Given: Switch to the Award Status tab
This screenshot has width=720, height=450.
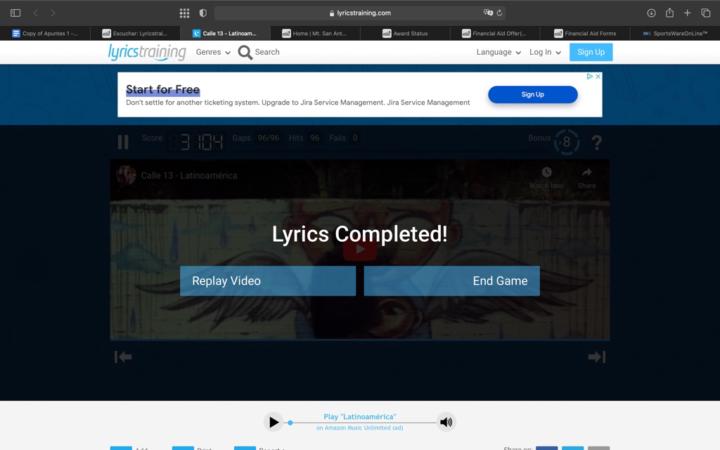Looking at the screenshot, I should 405,33.
